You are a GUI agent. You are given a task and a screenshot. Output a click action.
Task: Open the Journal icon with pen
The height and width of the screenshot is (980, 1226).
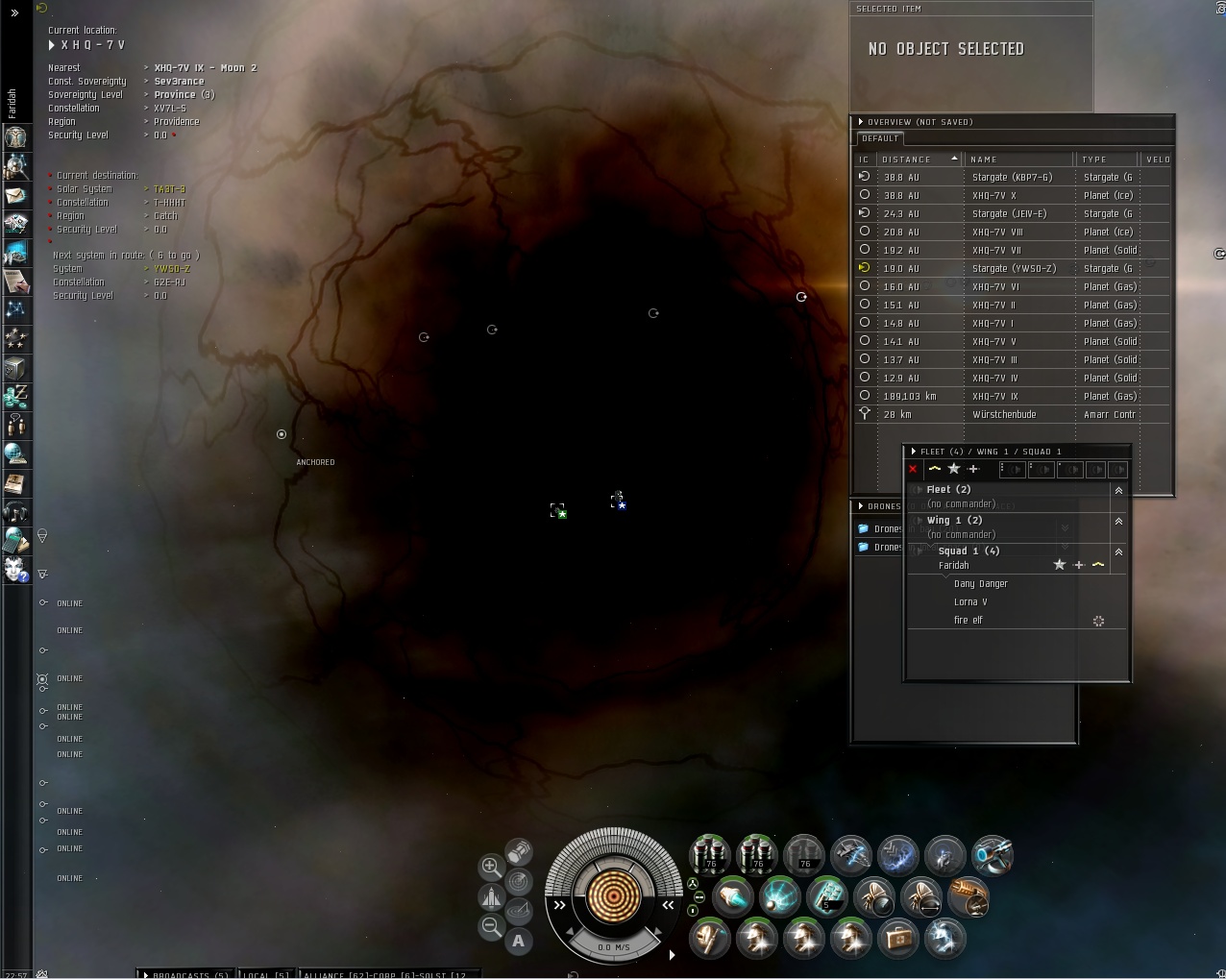[15, 282]
